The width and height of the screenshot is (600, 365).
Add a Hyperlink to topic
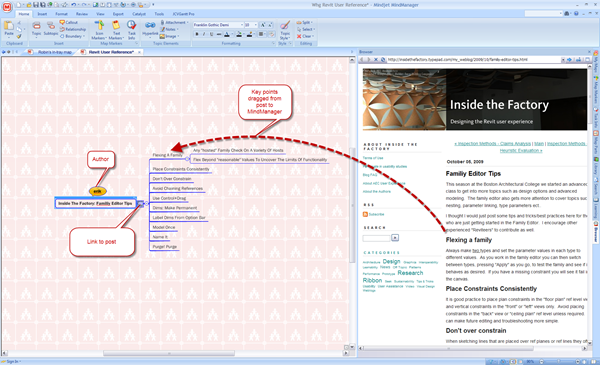click(150, 29)
